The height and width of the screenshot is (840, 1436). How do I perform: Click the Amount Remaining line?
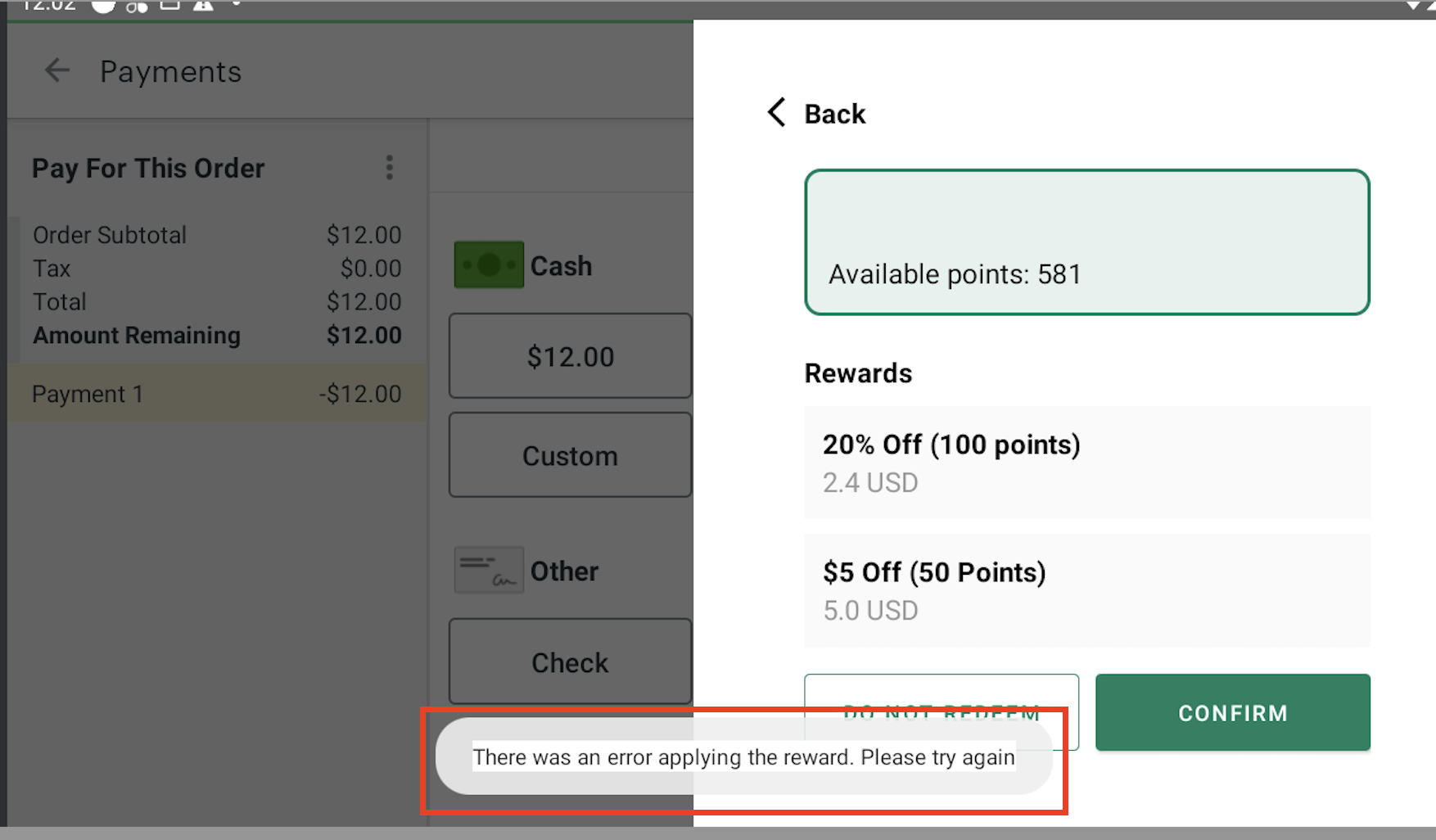pos(217,336)
